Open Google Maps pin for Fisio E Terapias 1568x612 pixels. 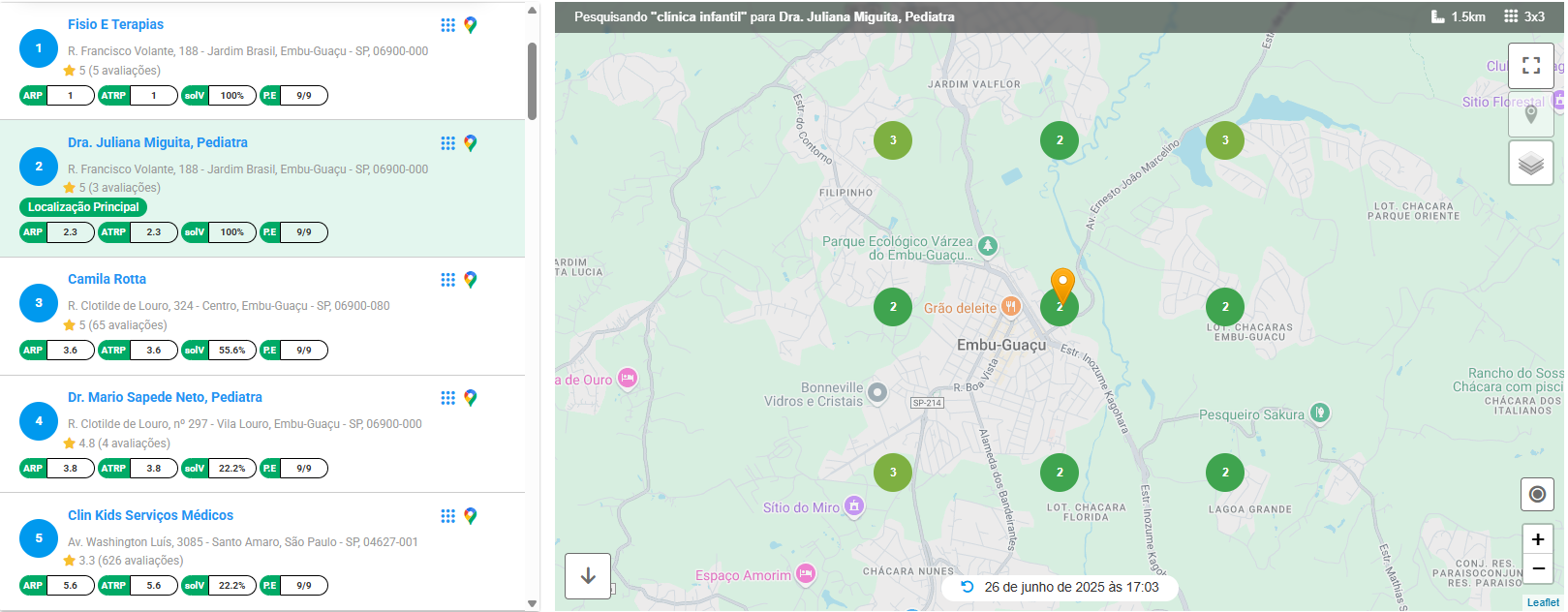pos(471,25)
